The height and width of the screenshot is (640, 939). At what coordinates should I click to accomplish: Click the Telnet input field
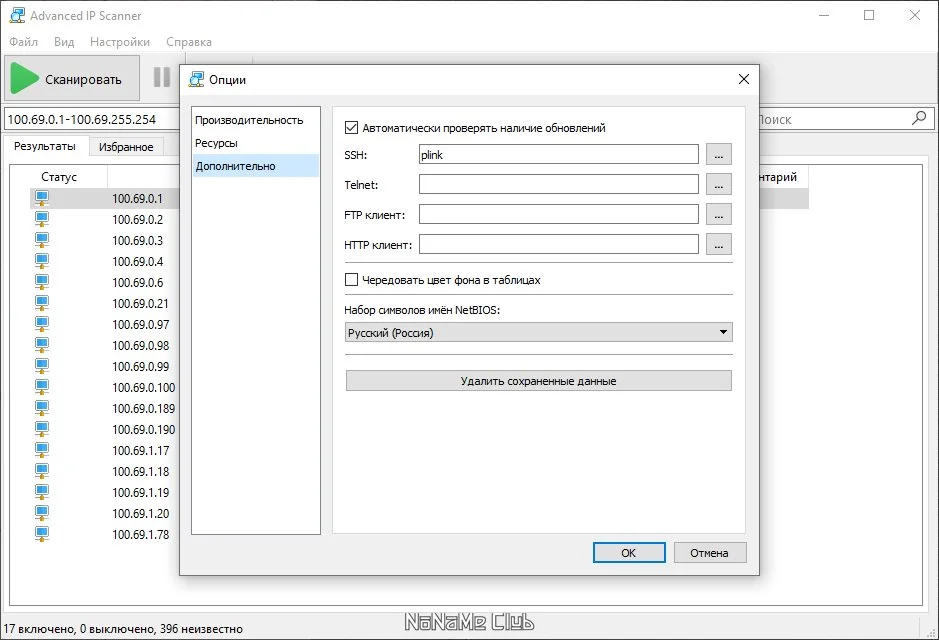pos(559,184)
